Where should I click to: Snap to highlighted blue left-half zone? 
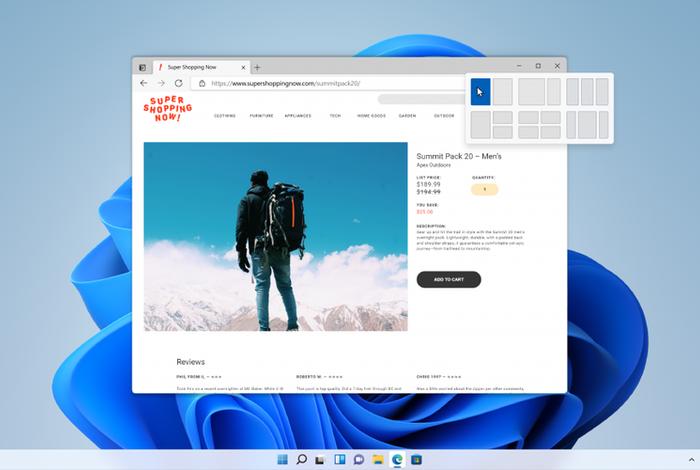coord(480,92)
